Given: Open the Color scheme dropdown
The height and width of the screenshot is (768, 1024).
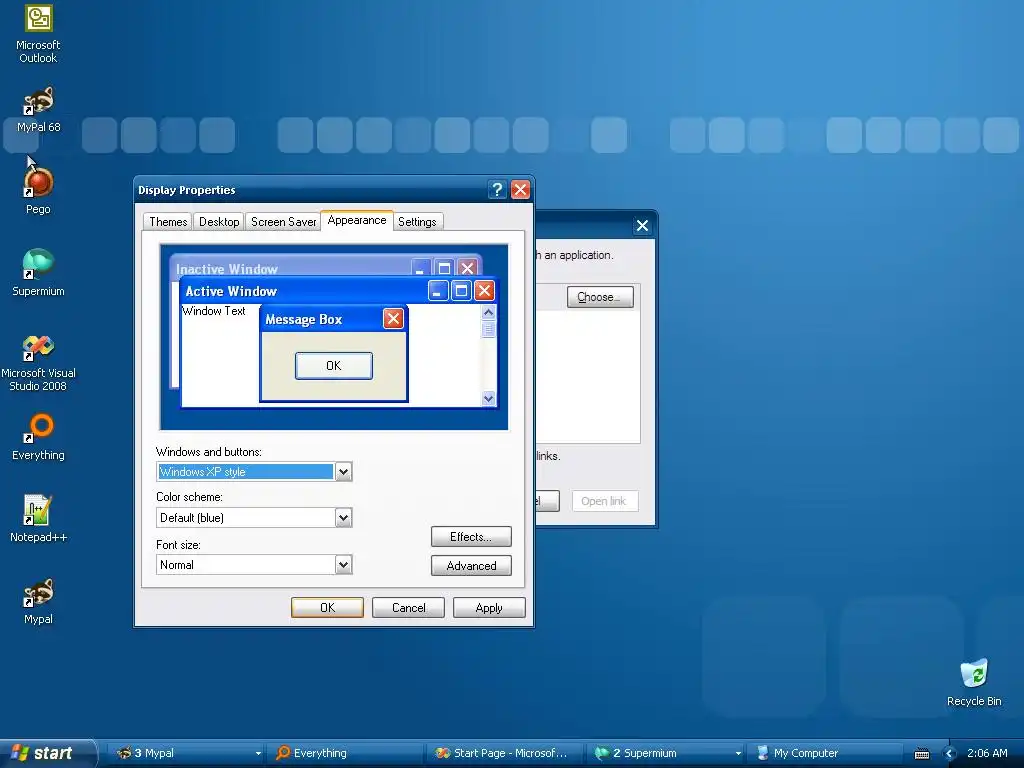Looking at the screenshot, I should point(343,518).
